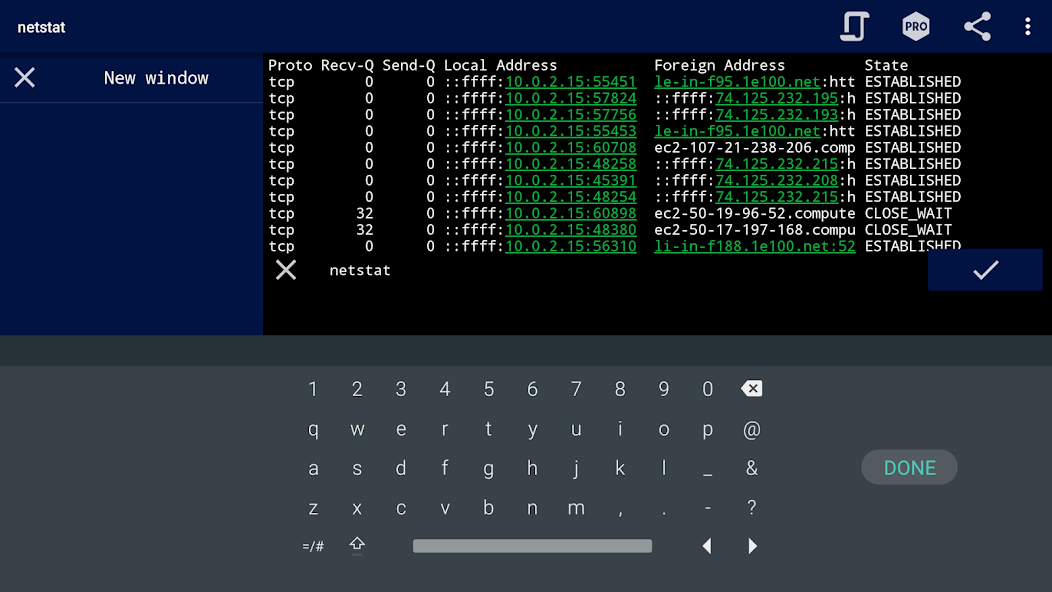Focus the netstat command input field

[x=600, y=270]
